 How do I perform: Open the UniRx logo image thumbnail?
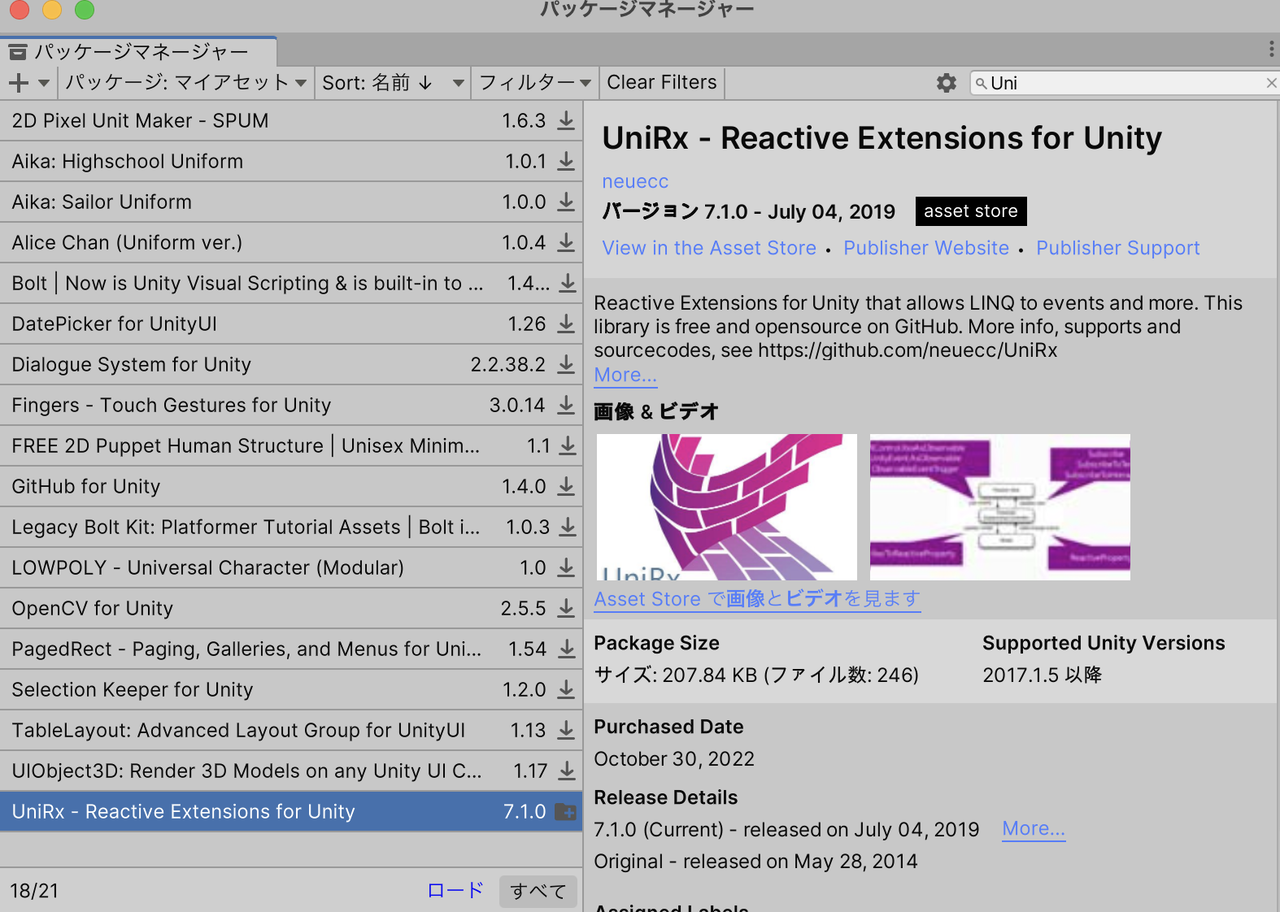(x=725, y=506)
